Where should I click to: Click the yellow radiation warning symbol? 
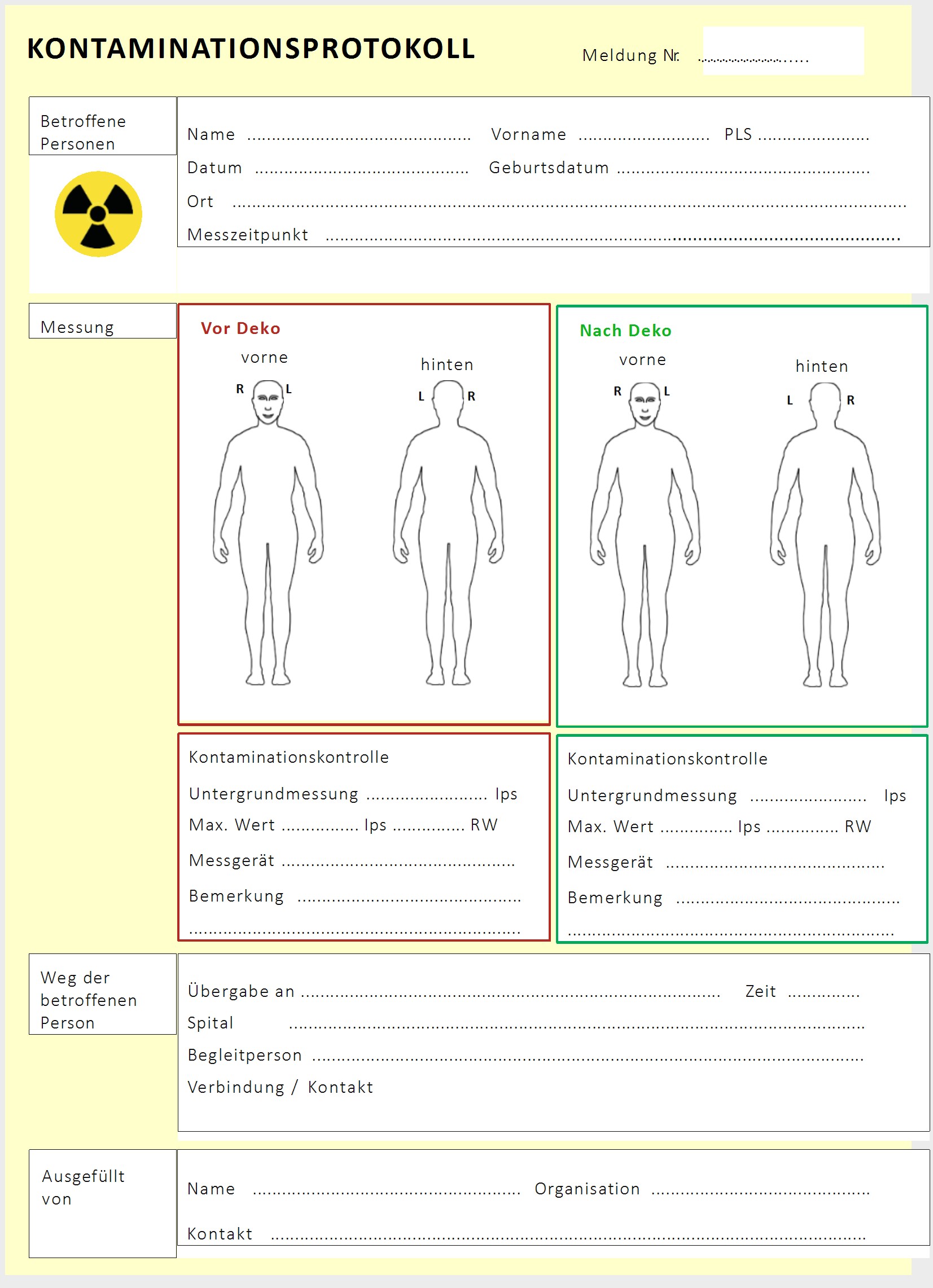[98, 214]
